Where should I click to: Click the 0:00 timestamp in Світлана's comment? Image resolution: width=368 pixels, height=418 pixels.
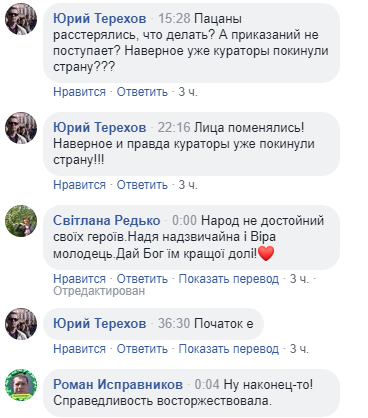(x=184, y=220)
